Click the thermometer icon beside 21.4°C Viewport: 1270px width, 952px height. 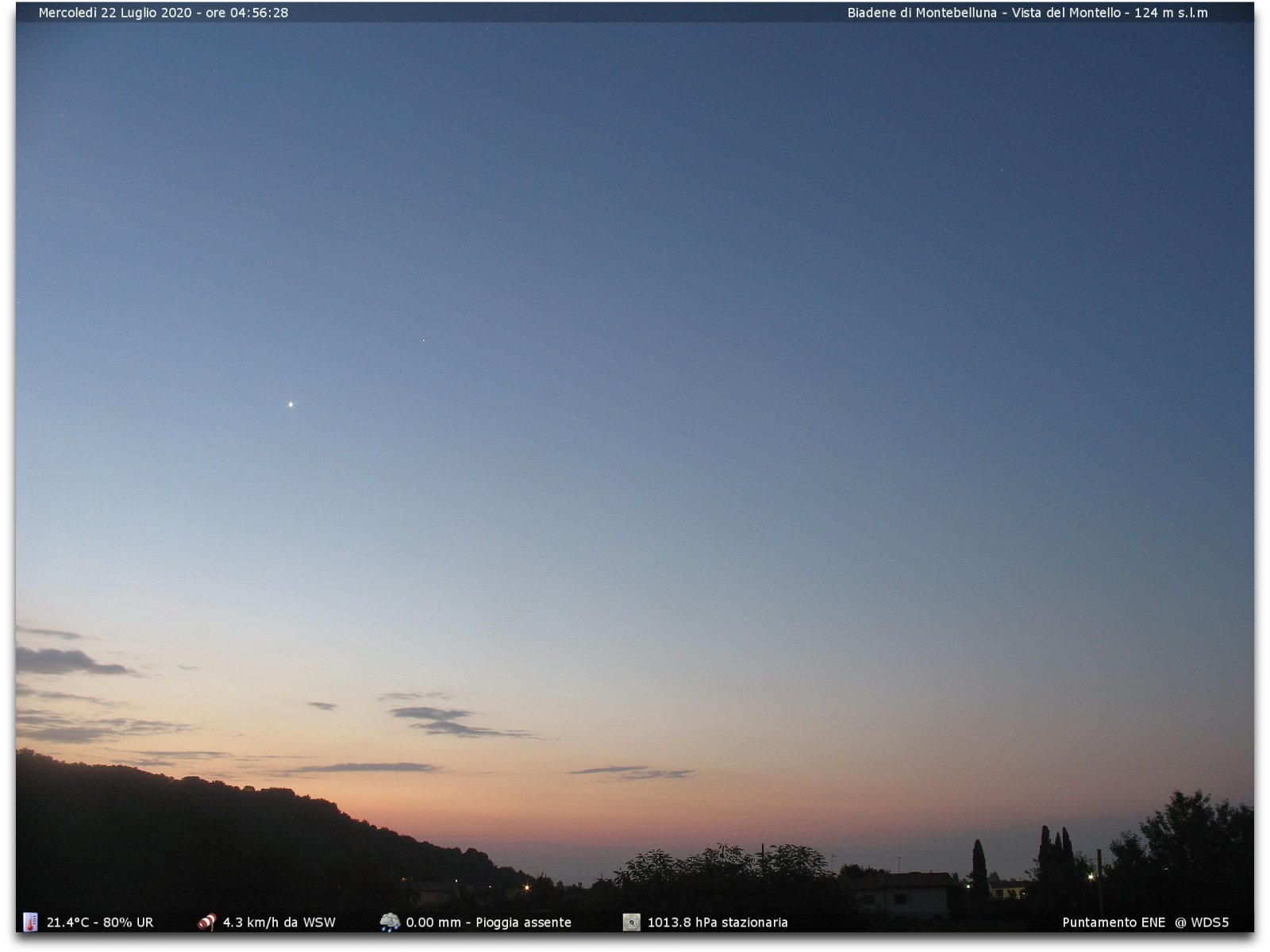[30, 922]
